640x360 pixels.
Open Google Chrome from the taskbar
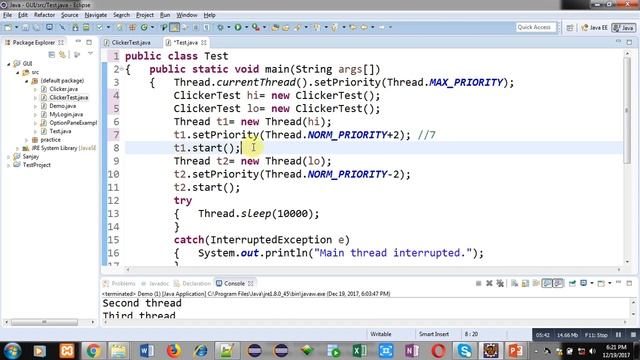[x=93, y=351]
